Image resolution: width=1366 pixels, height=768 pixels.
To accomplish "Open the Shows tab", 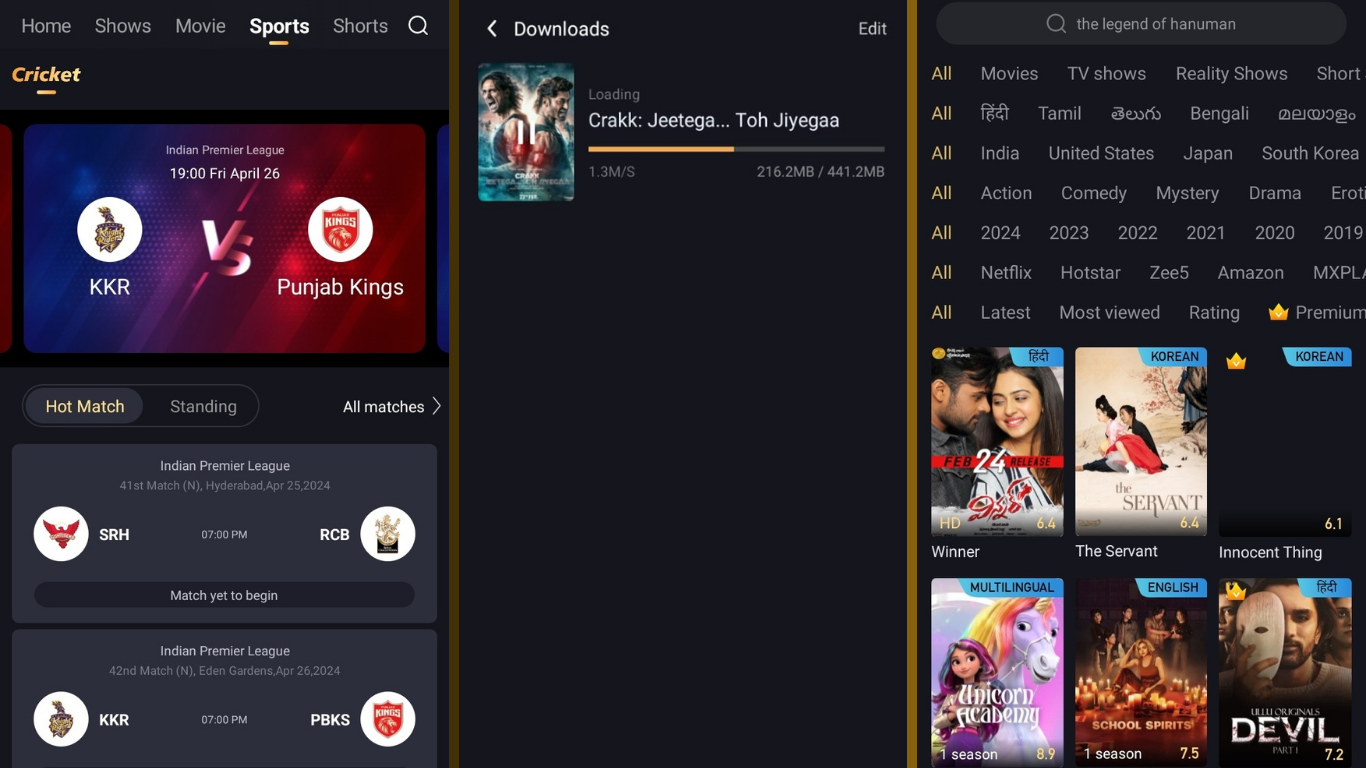I will coord(123,26).
